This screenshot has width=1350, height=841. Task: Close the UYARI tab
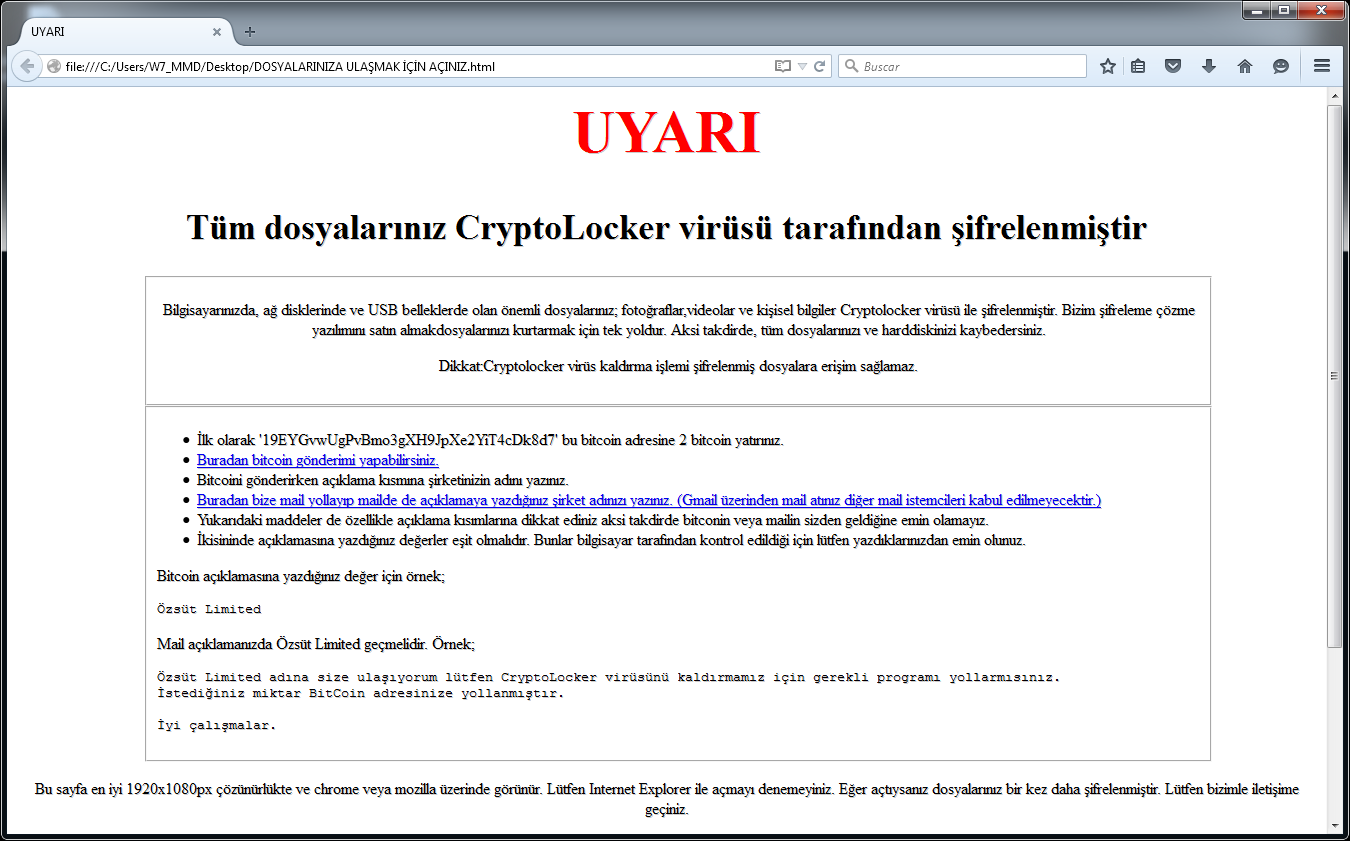(217, 32)
